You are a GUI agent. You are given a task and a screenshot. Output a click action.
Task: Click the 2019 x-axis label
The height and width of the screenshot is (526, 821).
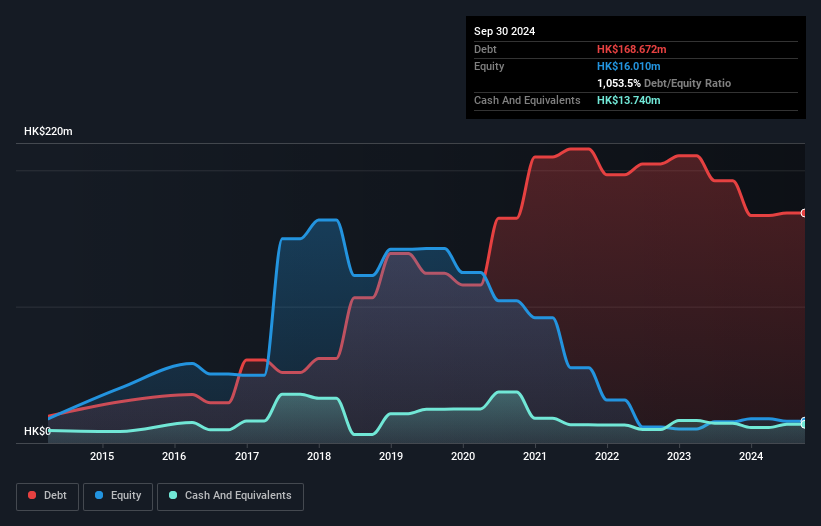(x=391, y=456)
